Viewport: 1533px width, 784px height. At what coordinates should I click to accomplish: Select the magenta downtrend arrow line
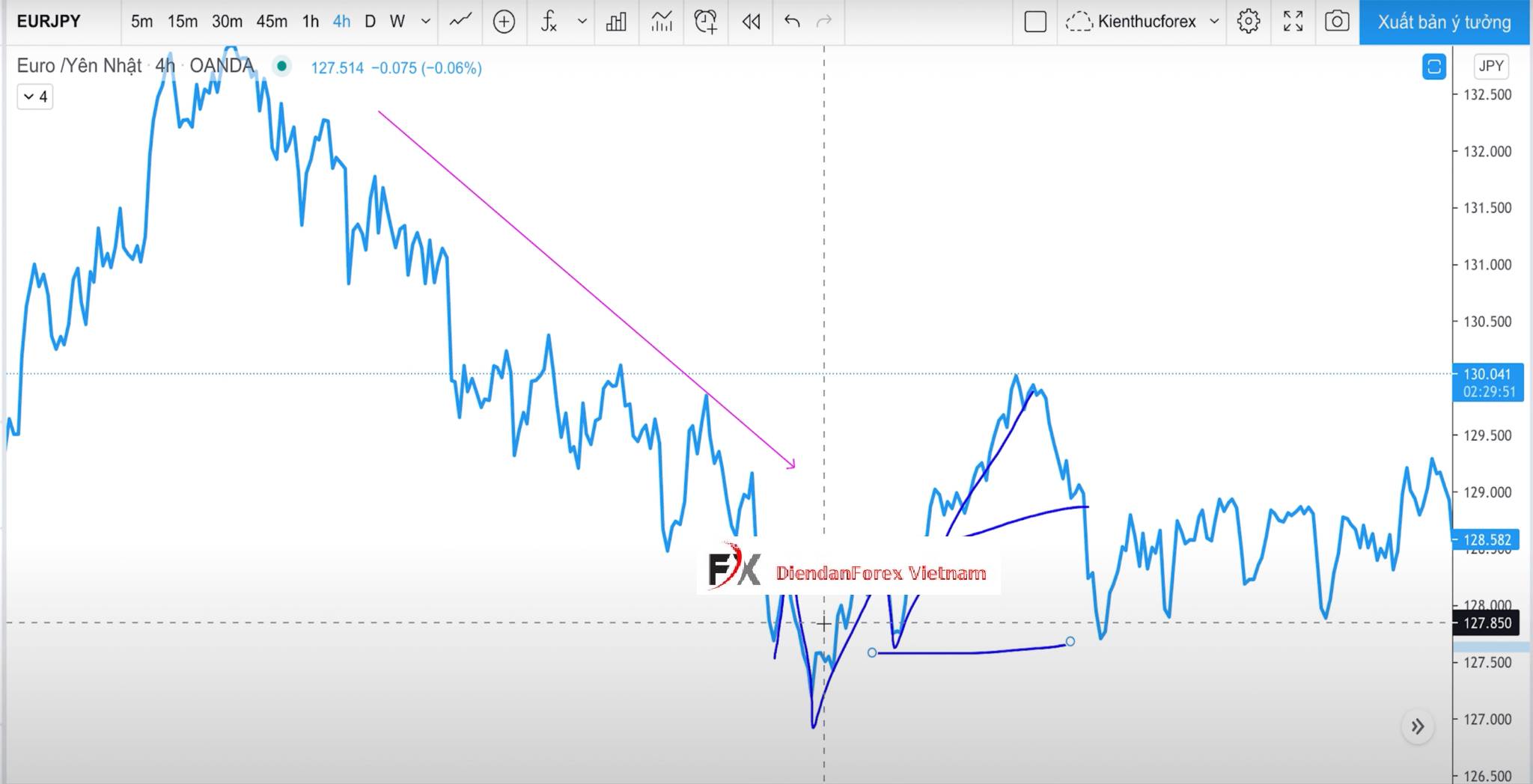tap(585, 289)
